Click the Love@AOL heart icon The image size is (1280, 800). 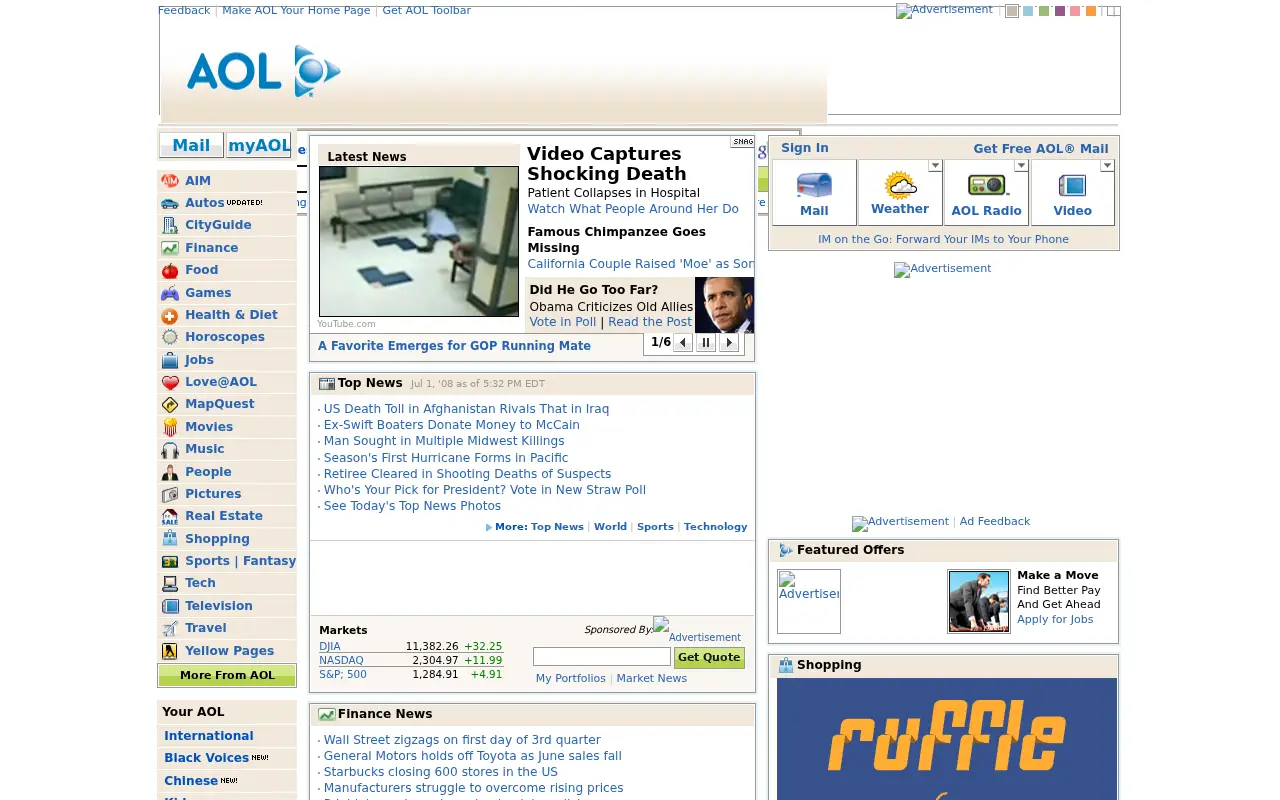(170, 382)
